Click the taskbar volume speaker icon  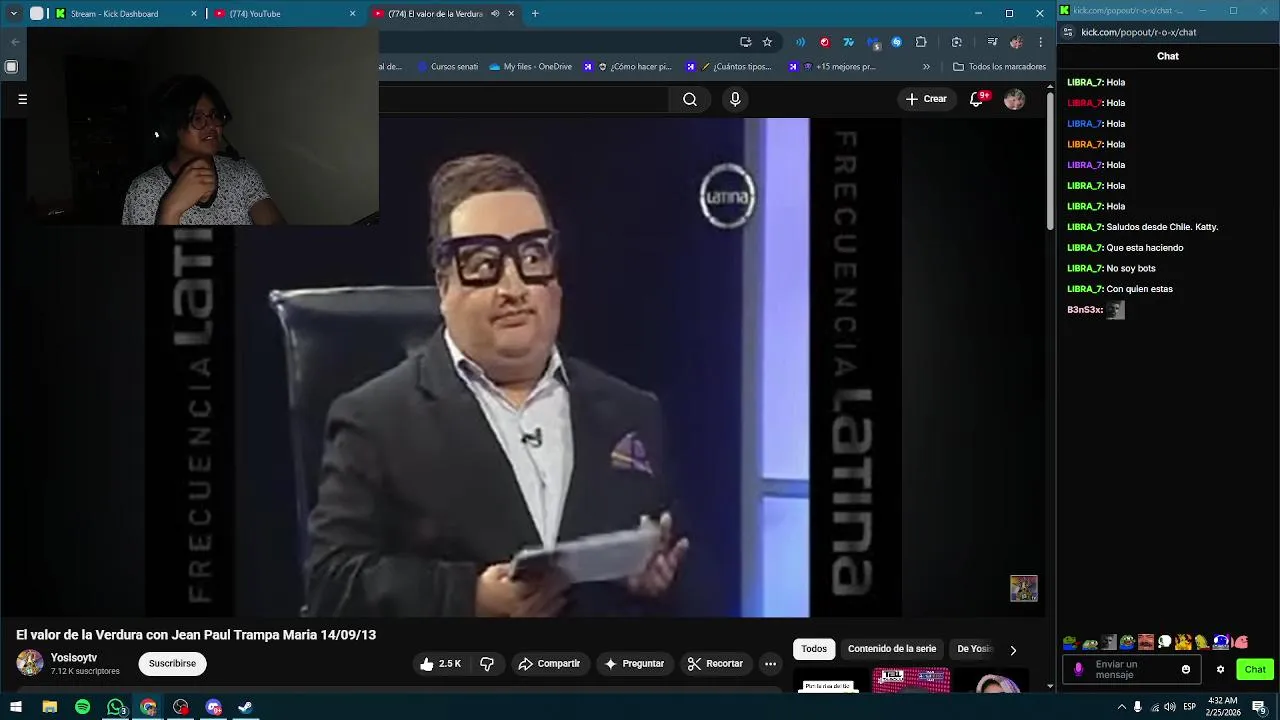click(x=1170, y=707)
